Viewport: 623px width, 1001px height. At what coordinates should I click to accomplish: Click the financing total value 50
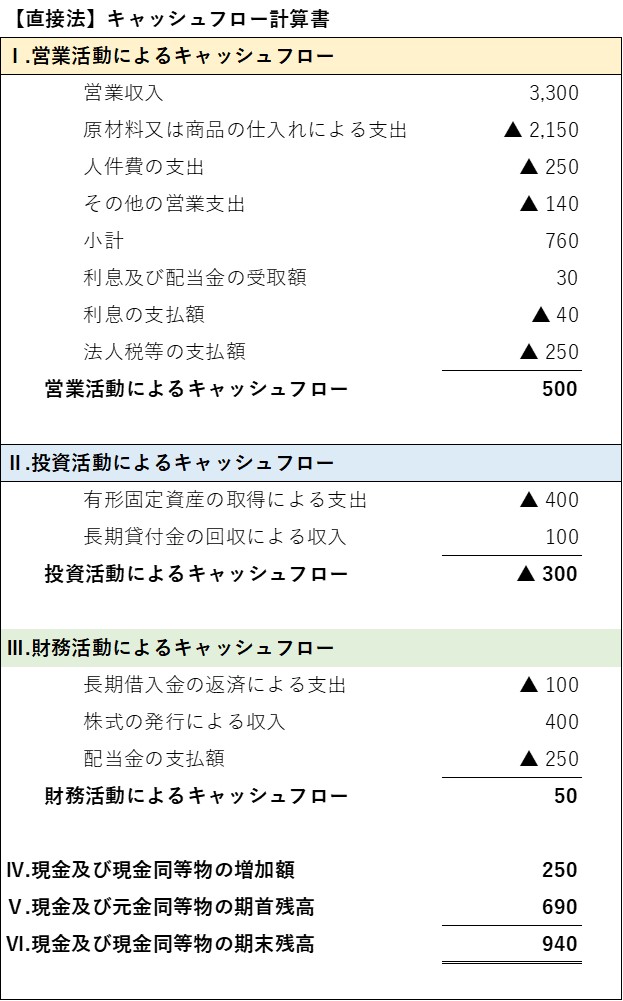(x=566, y=796)
